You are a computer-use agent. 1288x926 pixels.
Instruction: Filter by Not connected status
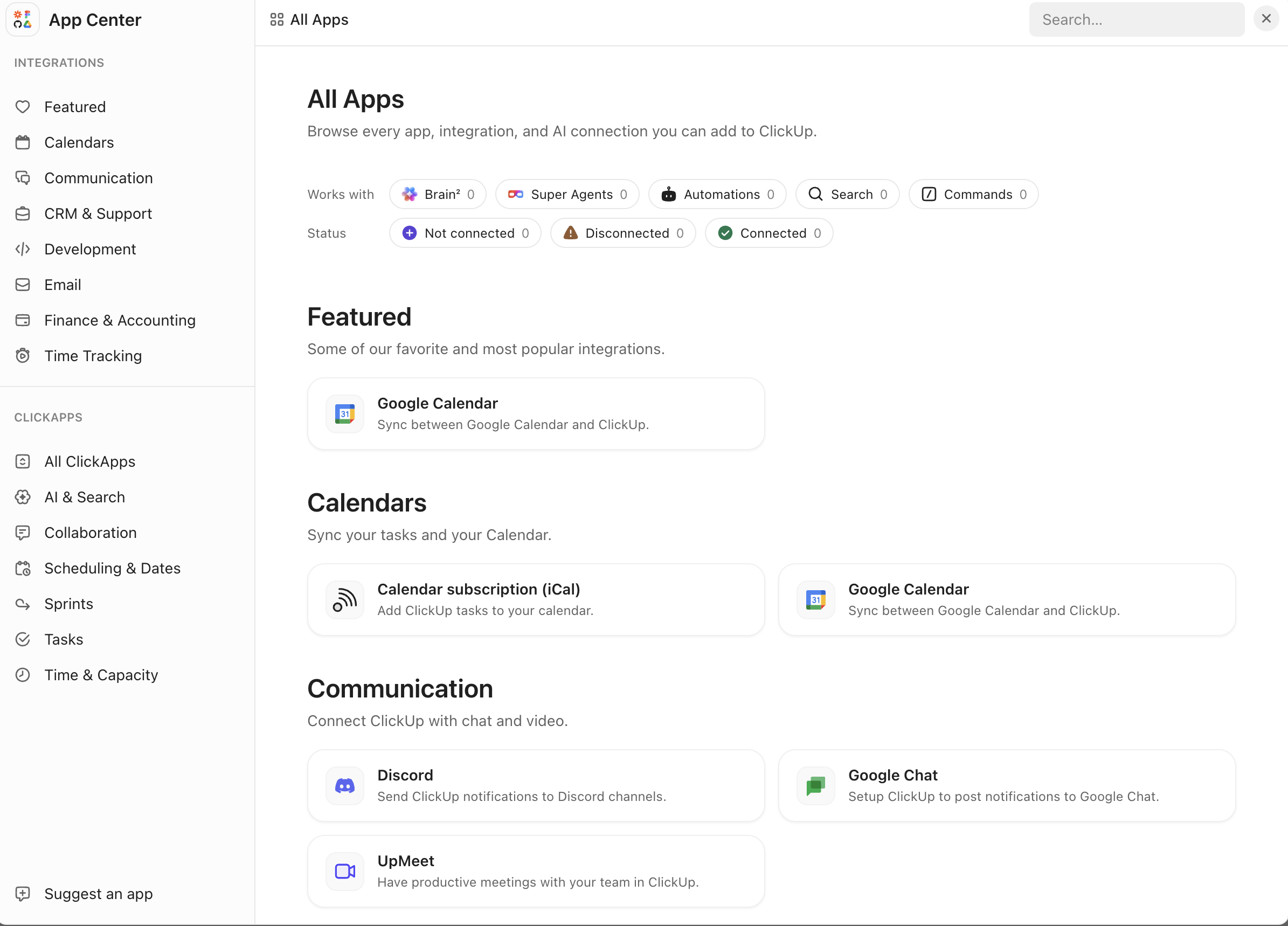point(465,233)
